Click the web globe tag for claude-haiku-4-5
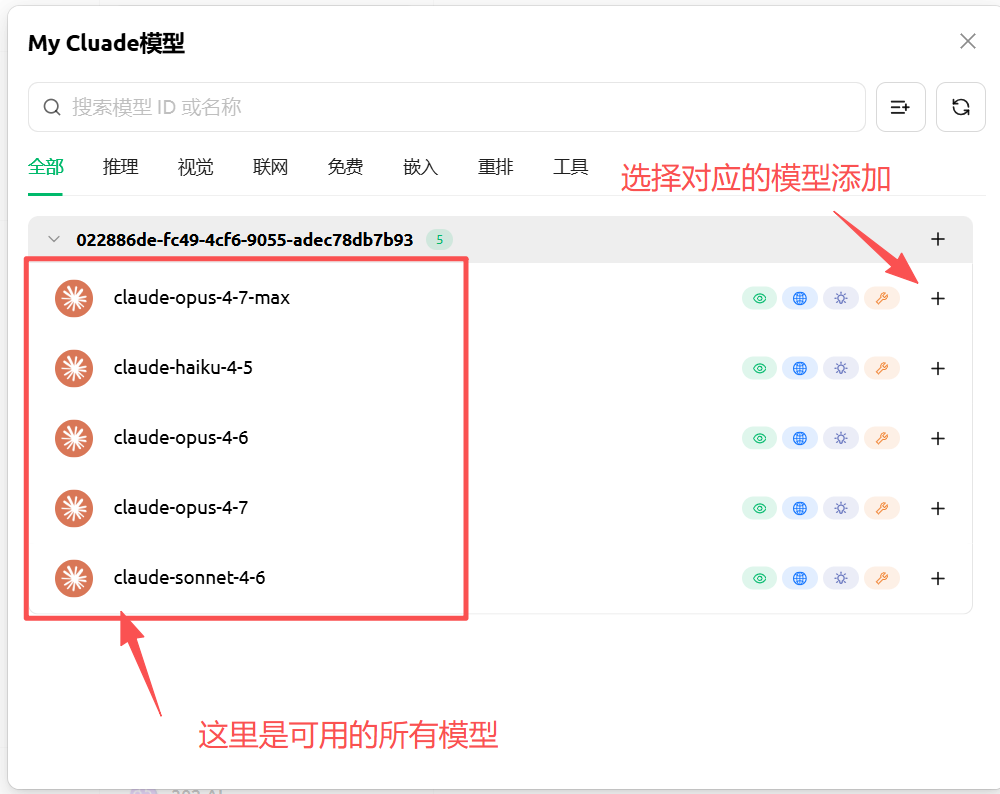Screen dimensions: 1000x794 pyautogui.click(x=800, y=369)
